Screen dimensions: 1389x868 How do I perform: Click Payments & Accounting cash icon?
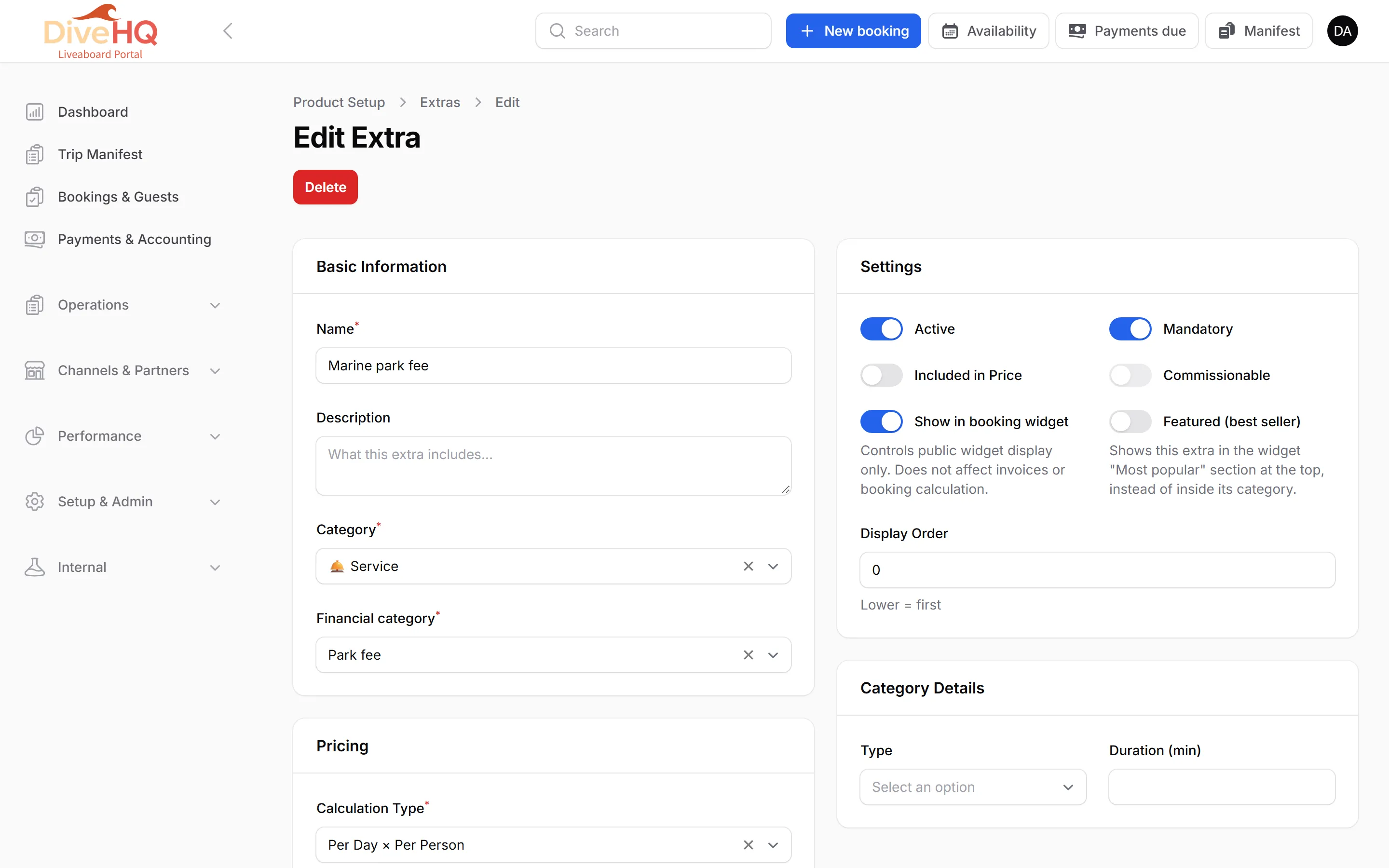(x=34, y=239)
